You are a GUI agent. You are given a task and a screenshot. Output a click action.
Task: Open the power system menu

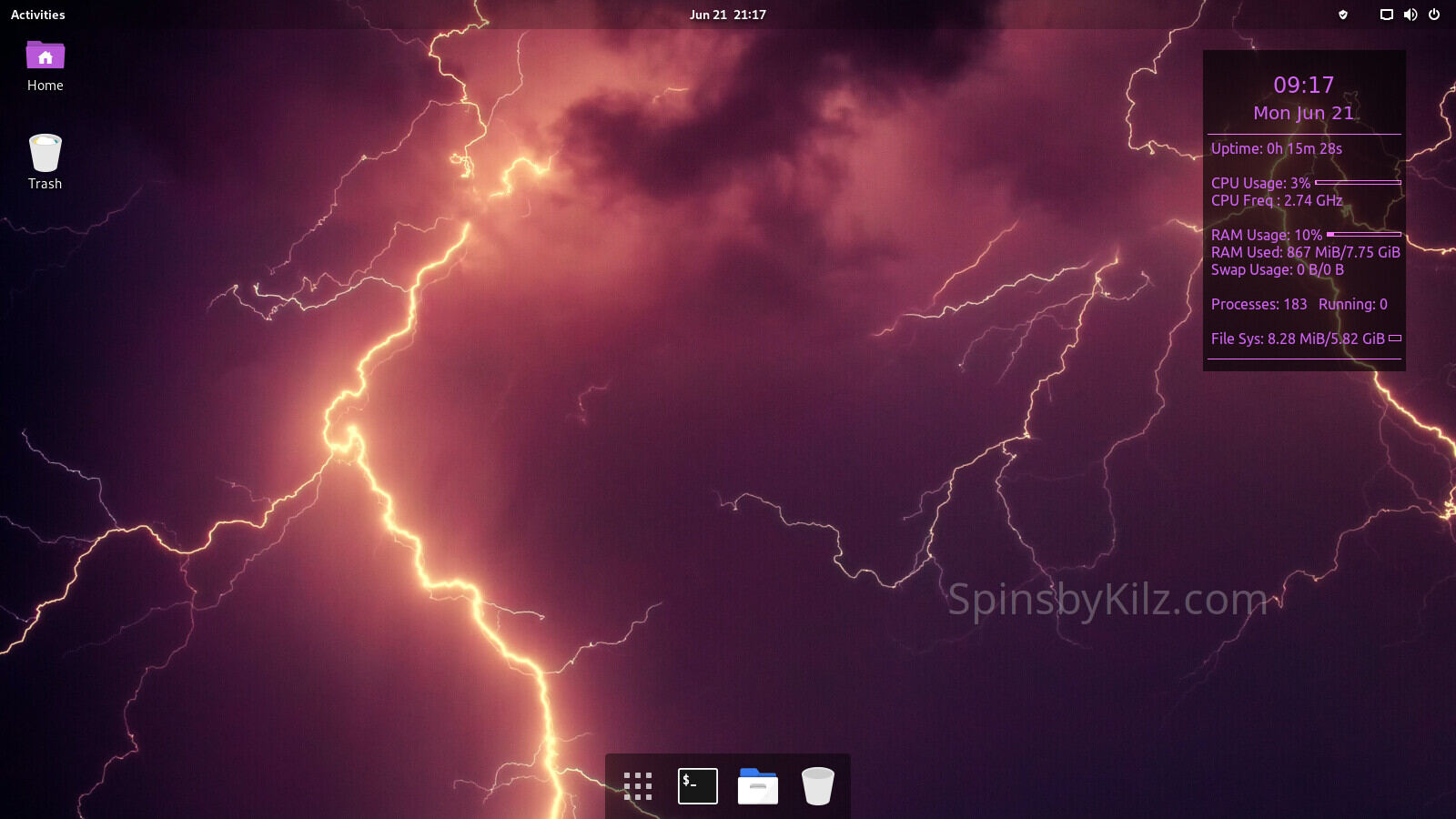[x=1434, y=15]
